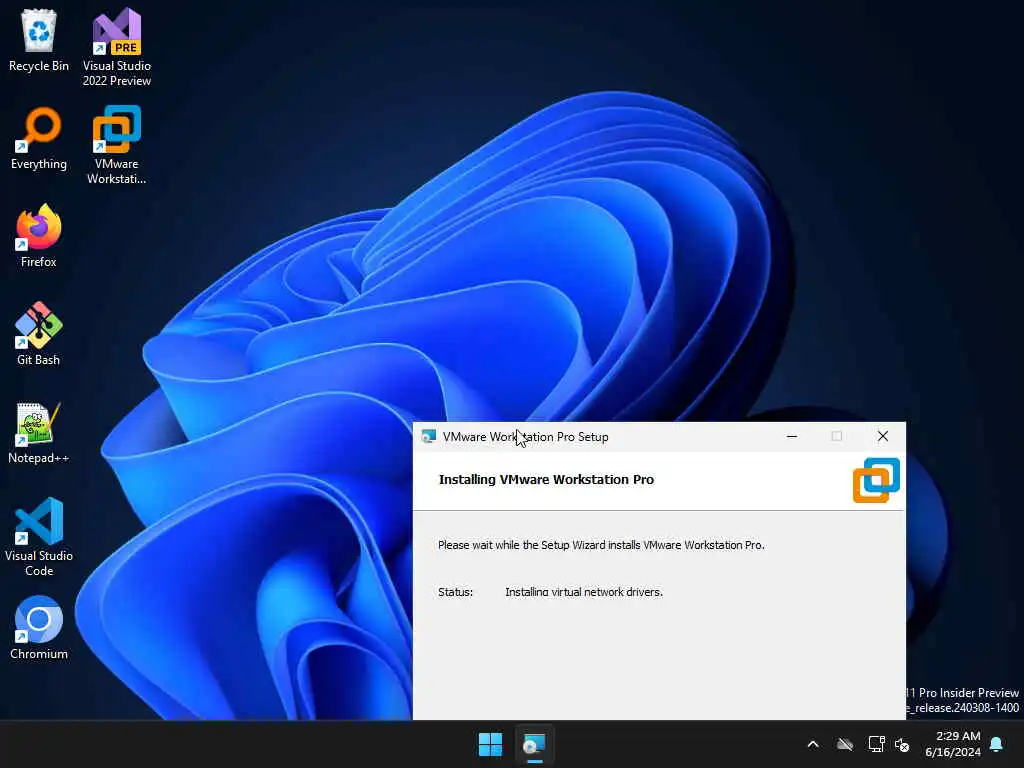This screenshot has width=1024, height=768.
Task: Open the Windows Start menu
Action: (490, 744)
